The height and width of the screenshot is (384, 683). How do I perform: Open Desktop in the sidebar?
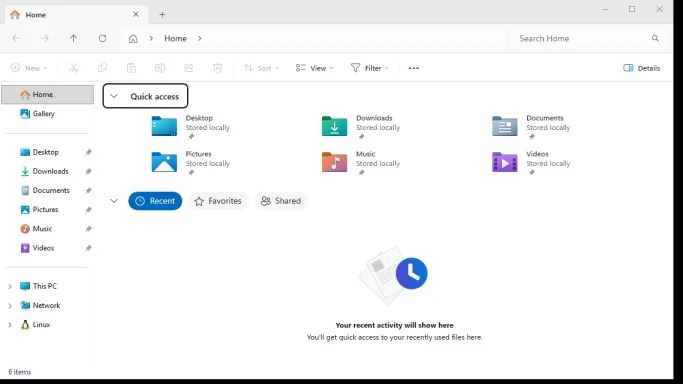[x=47, y=152]
